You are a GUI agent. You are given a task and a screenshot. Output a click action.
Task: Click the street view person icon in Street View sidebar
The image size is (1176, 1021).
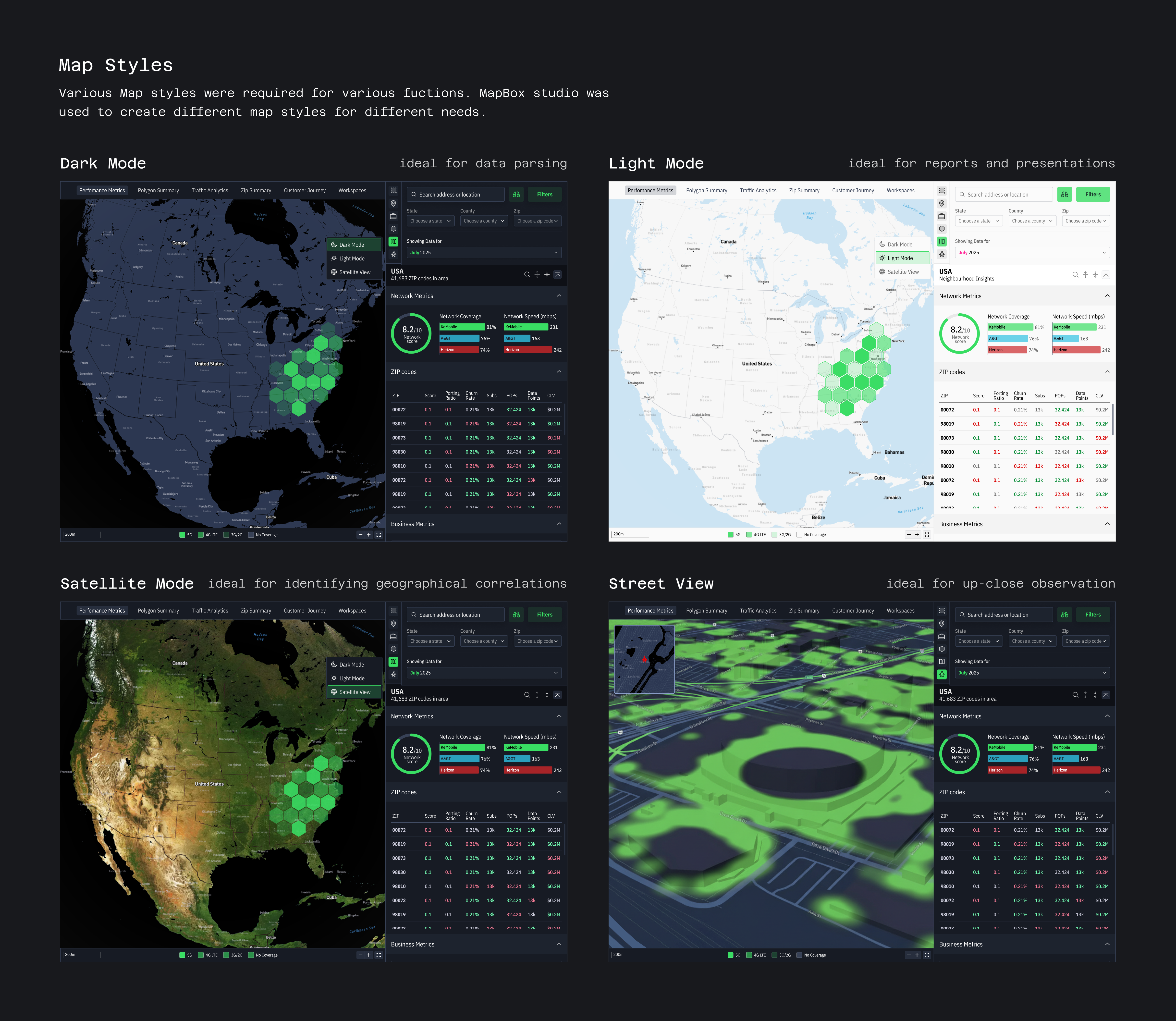[942, 674]
